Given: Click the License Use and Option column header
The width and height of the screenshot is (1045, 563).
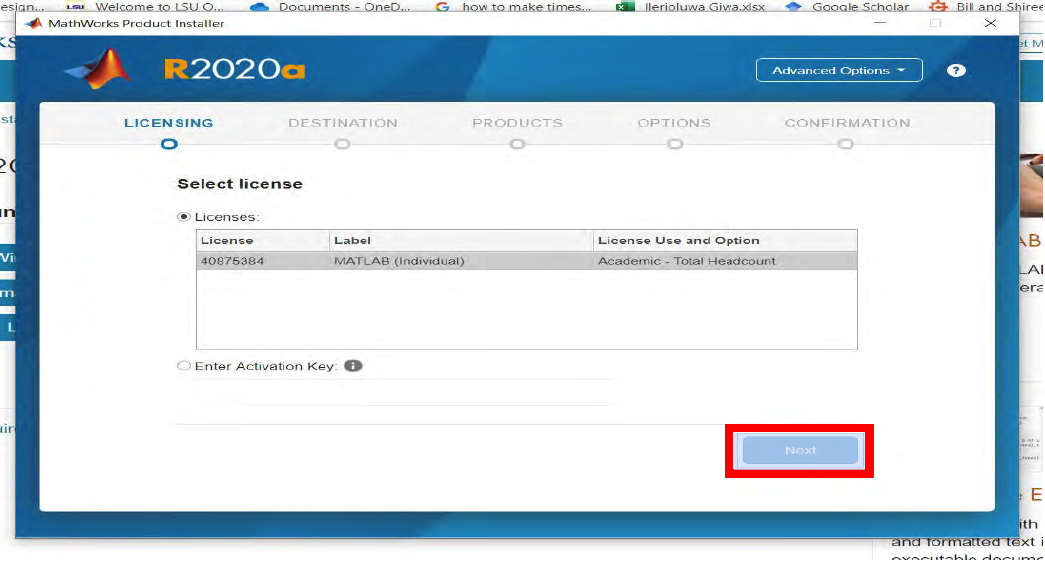Looking at the screenshot, I should [724, 240].
